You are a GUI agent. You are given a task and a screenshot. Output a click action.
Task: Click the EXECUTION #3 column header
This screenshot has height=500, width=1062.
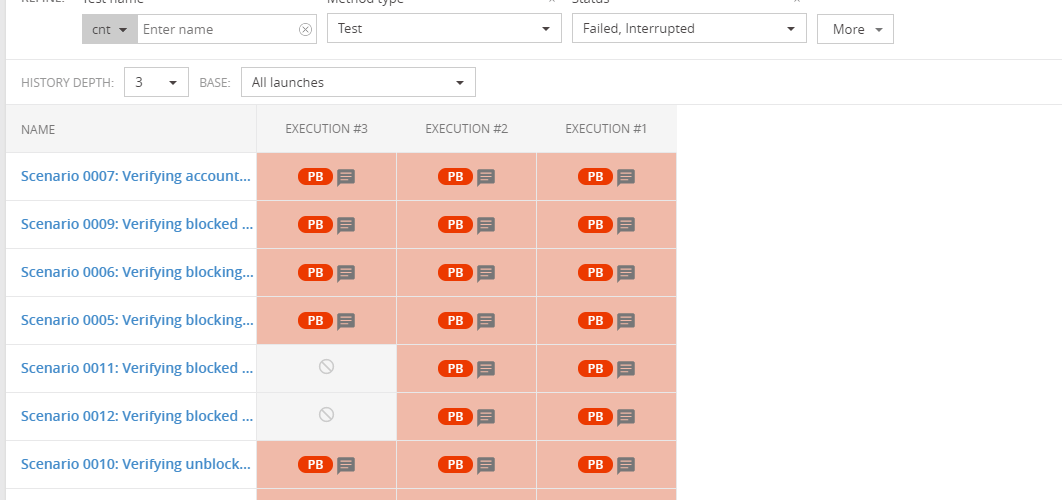point(326,129)
